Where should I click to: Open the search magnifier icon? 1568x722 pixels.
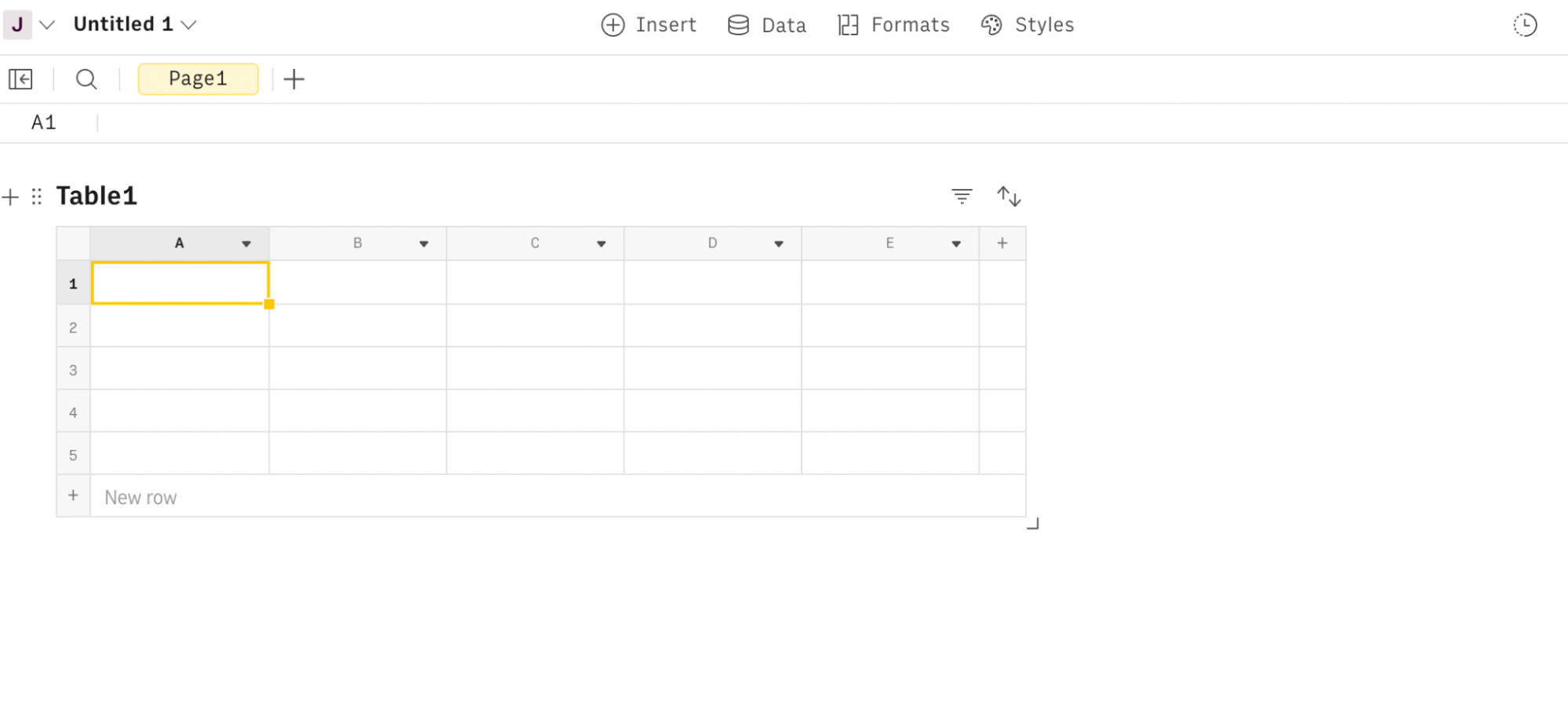point(86,79)
